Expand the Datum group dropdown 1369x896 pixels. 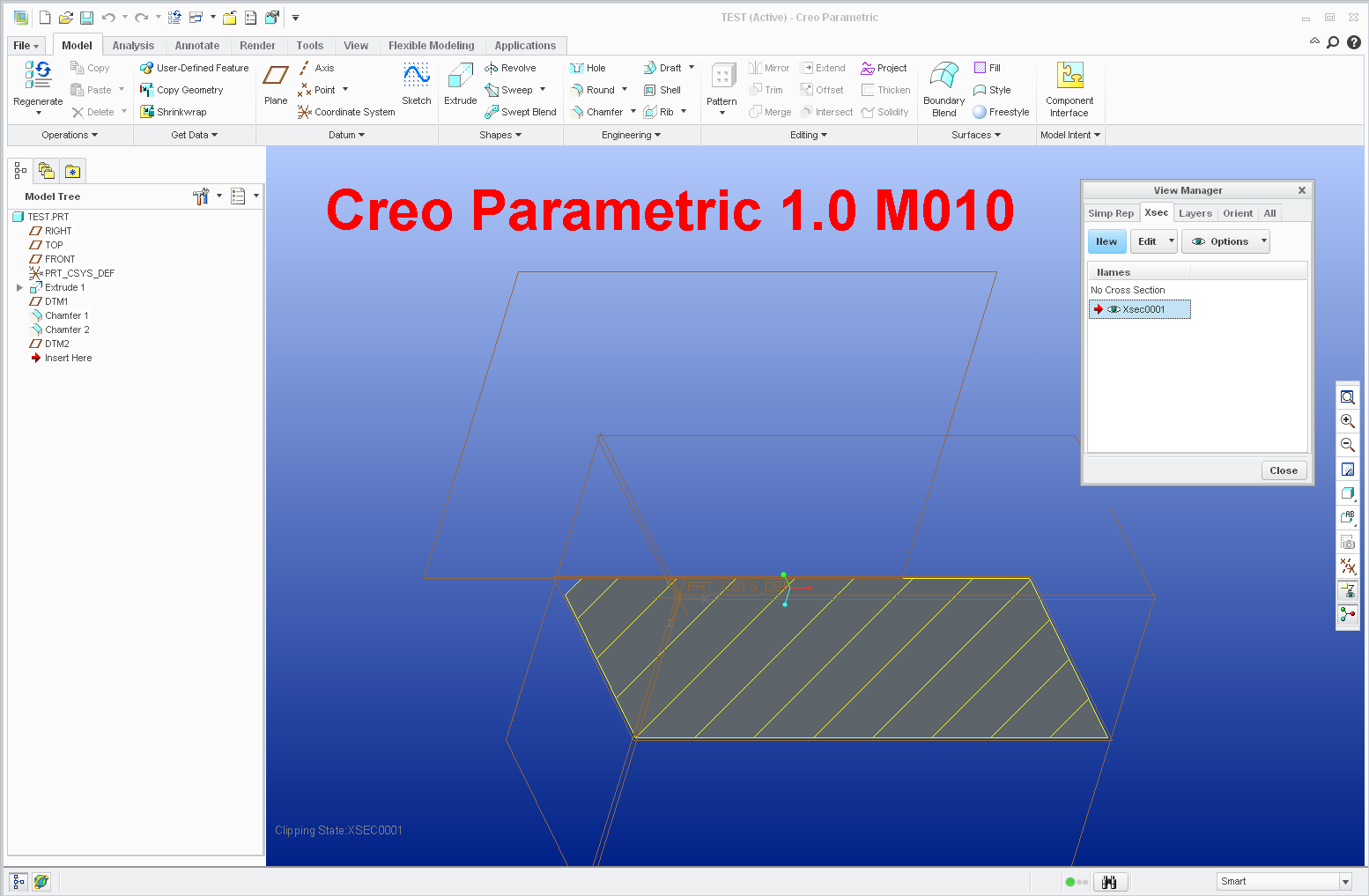(x=346, y=135)
